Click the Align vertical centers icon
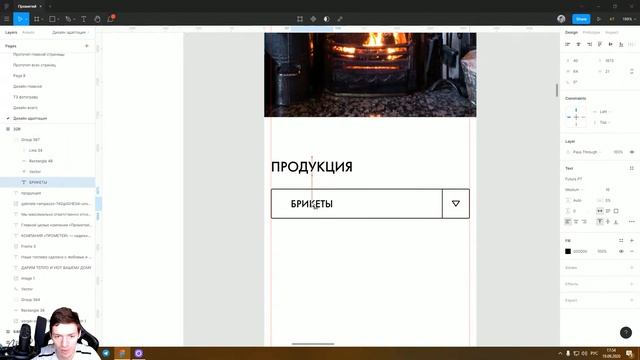Image resolution: width=640 pixels, height=360 pixels. (611, 44)
